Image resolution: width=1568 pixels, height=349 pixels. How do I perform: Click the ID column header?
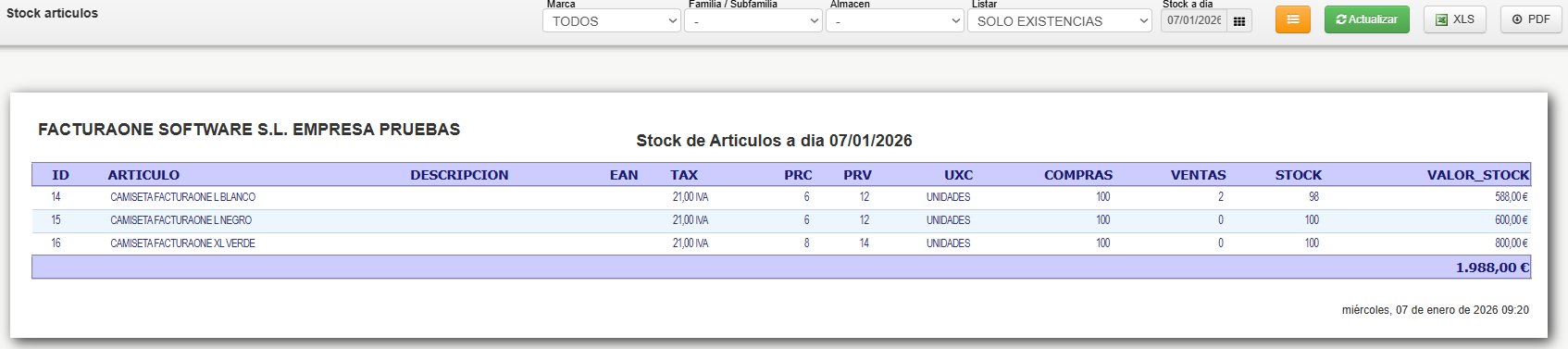pyautogui.click(x=61, y=175)
